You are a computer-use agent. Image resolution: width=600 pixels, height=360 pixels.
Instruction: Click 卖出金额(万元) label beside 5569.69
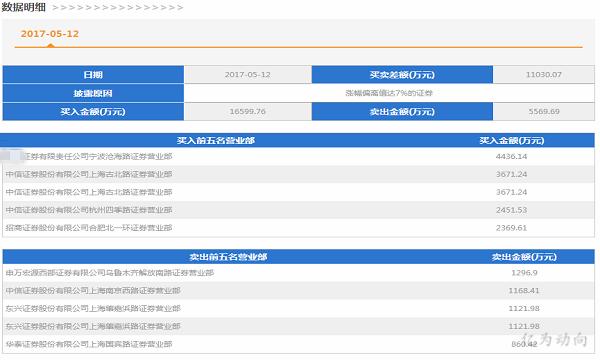coord(402,112)
